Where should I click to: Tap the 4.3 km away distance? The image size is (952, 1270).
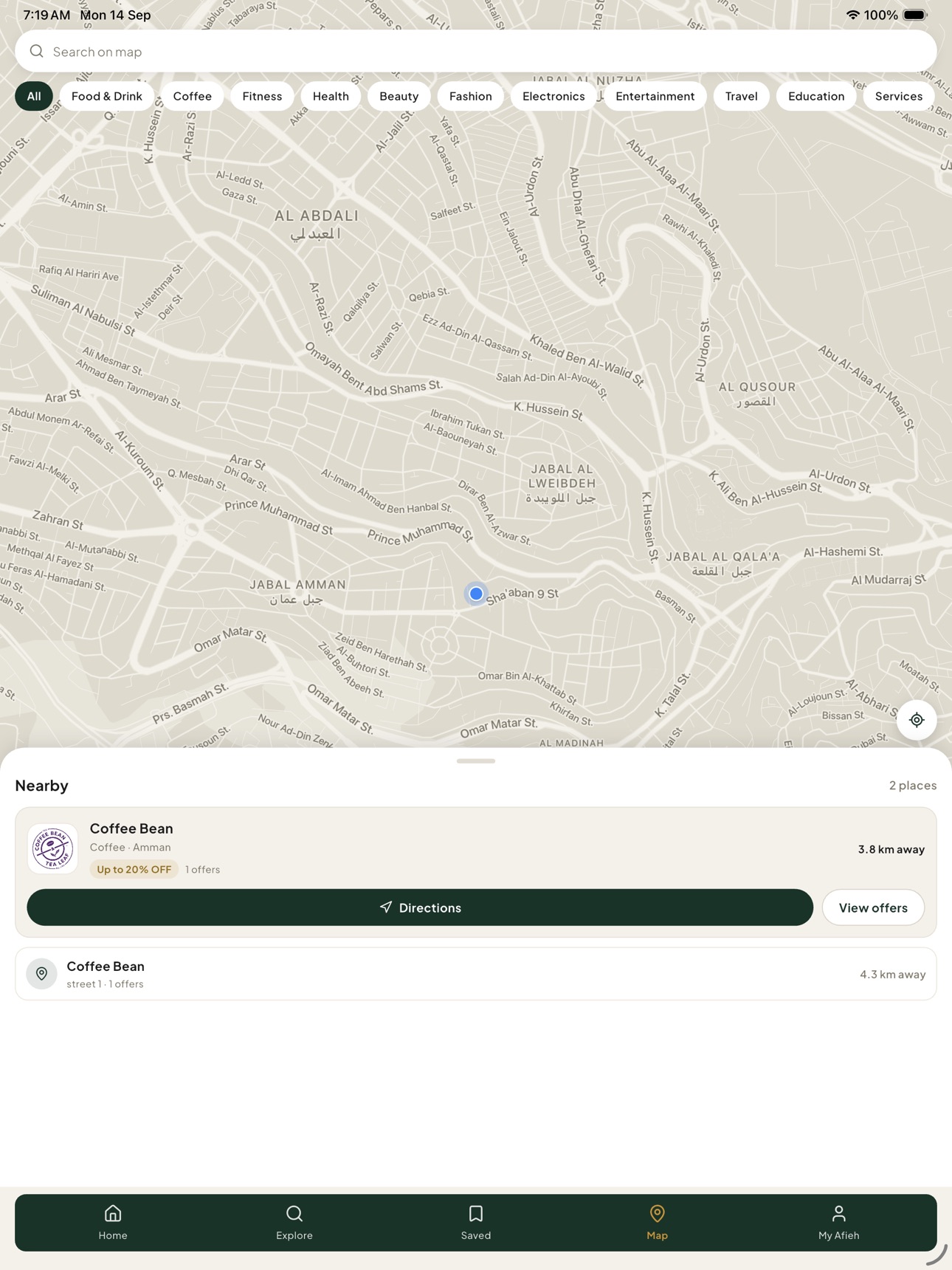click(892, 974)
